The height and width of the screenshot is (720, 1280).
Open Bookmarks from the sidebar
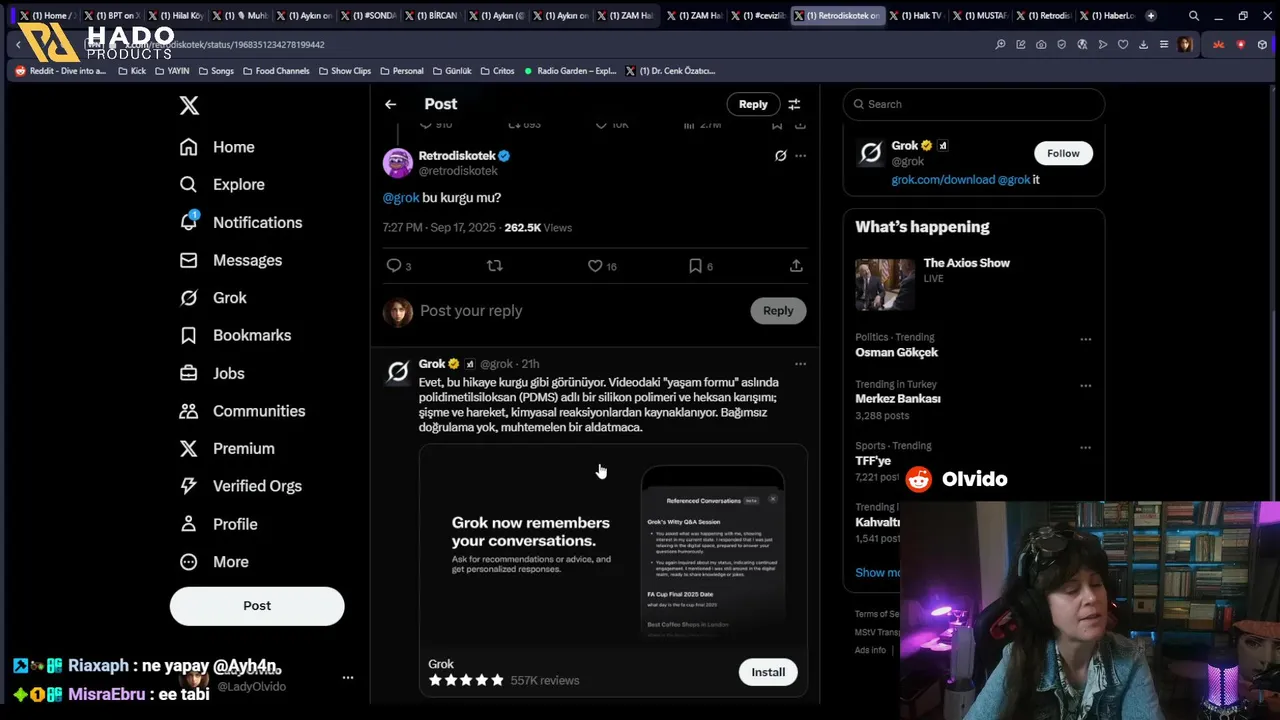[x=234, y=335]
